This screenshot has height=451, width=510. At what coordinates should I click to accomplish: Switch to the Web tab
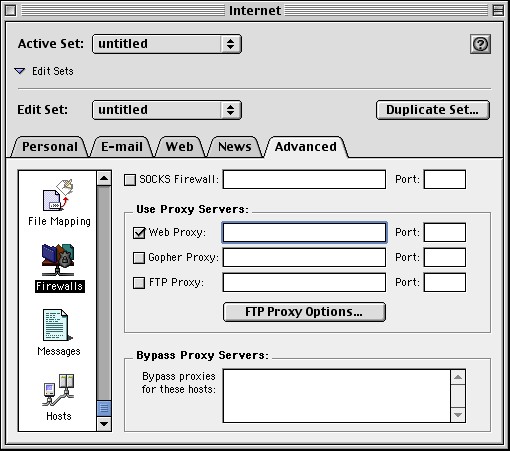180,147
